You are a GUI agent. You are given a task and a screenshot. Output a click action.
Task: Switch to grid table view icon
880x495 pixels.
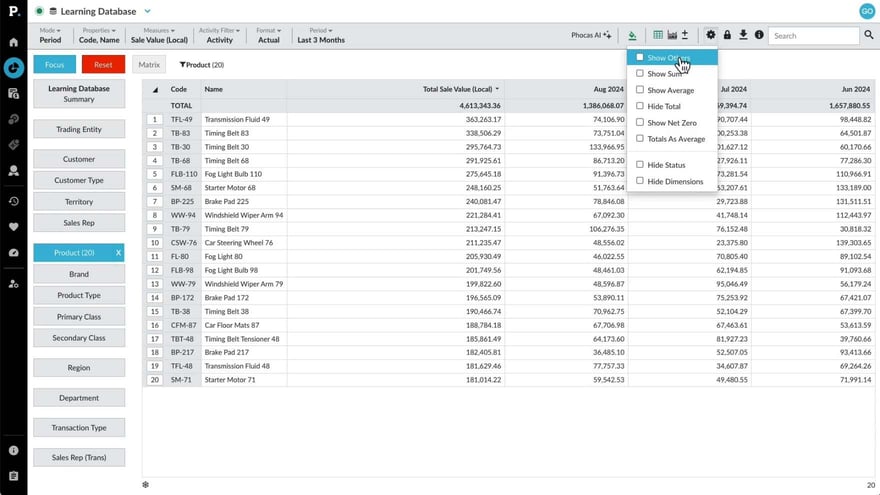(x=658, y=35)
